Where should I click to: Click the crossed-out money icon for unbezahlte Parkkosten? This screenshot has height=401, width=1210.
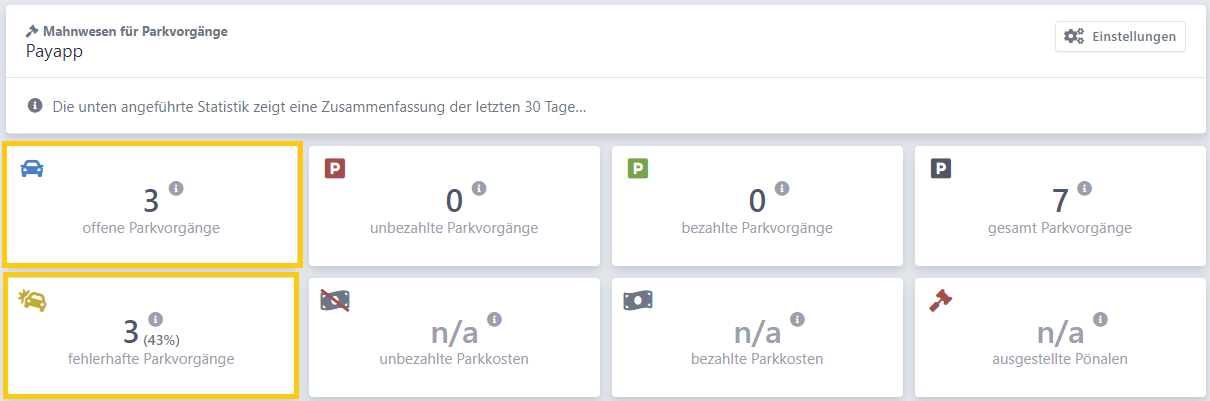[335, 300]
